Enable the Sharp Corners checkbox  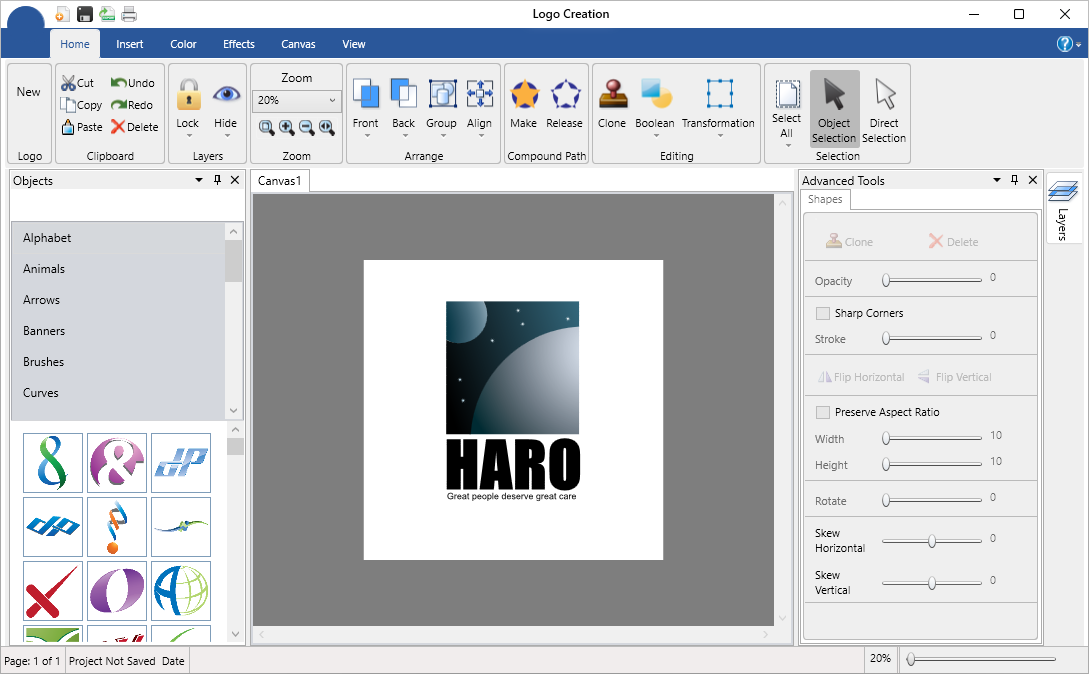823,313
